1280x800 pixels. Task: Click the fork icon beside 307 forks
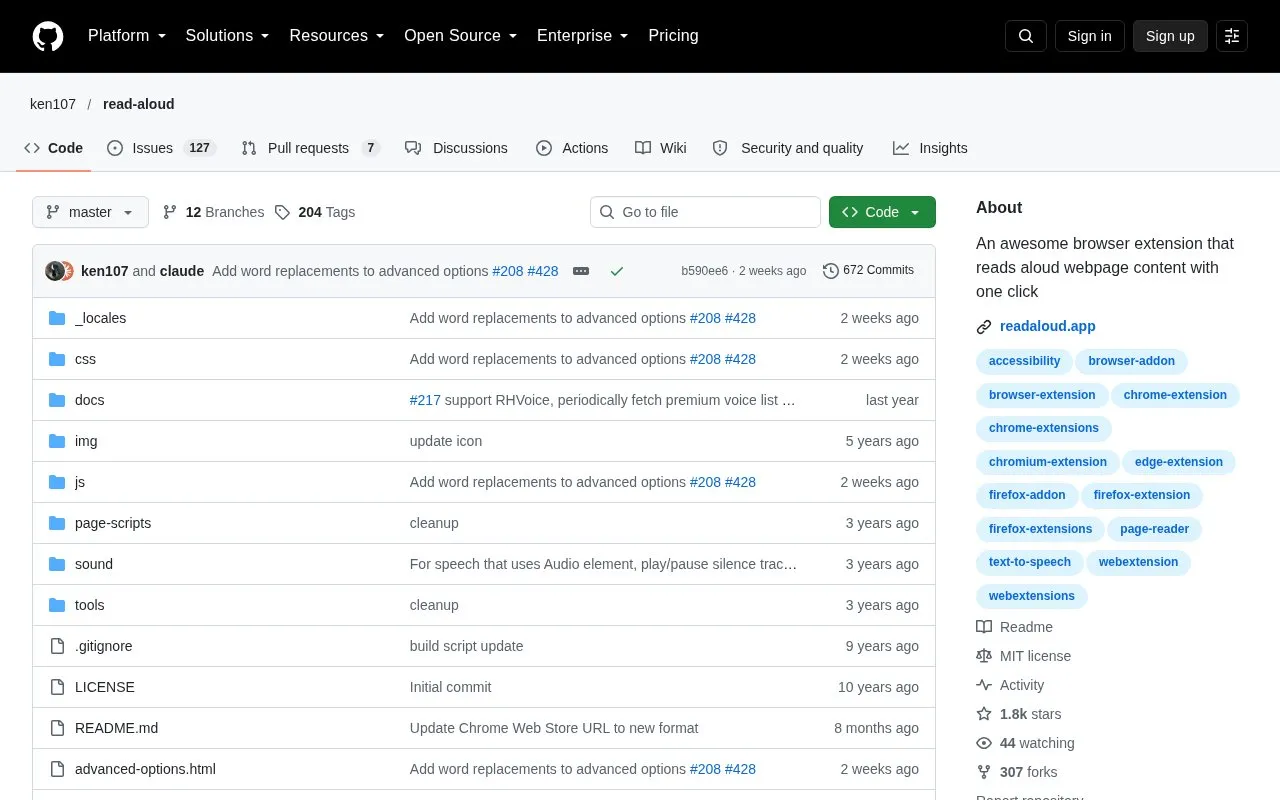984,772
